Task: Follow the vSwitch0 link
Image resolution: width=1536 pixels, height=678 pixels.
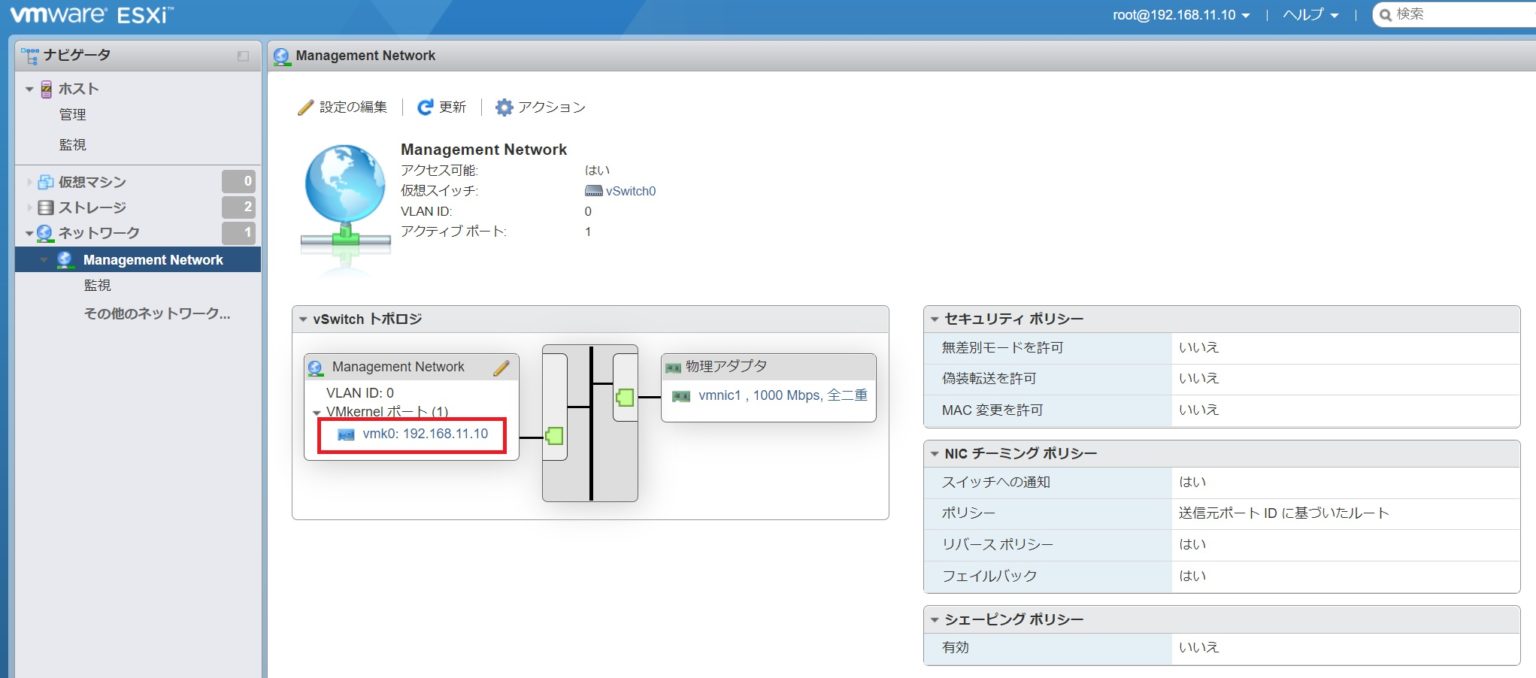Action: [628, 192]
